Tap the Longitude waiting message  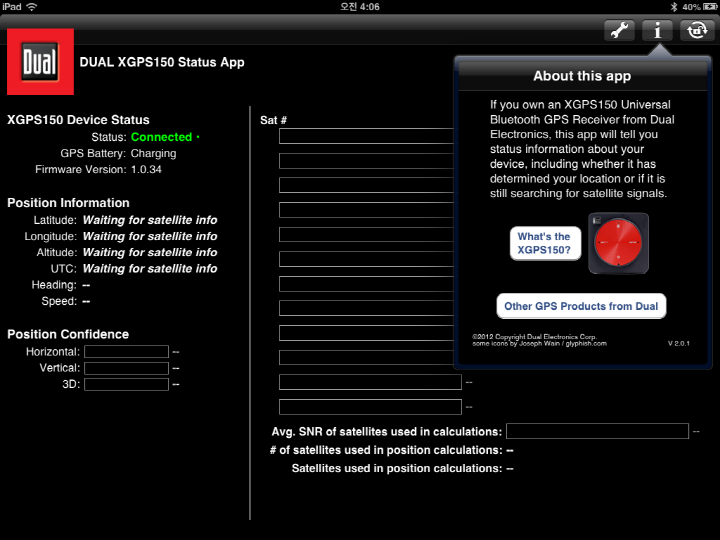[150, 236]
